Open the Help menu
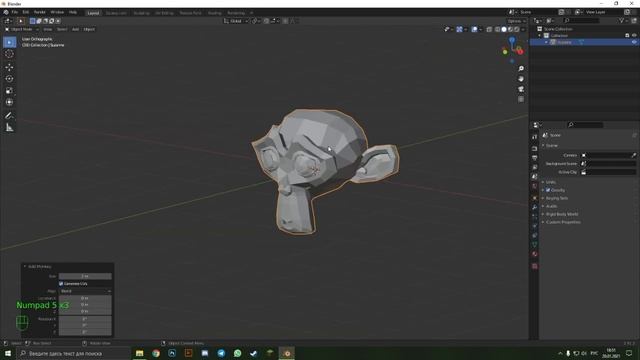 coord(73,13)
